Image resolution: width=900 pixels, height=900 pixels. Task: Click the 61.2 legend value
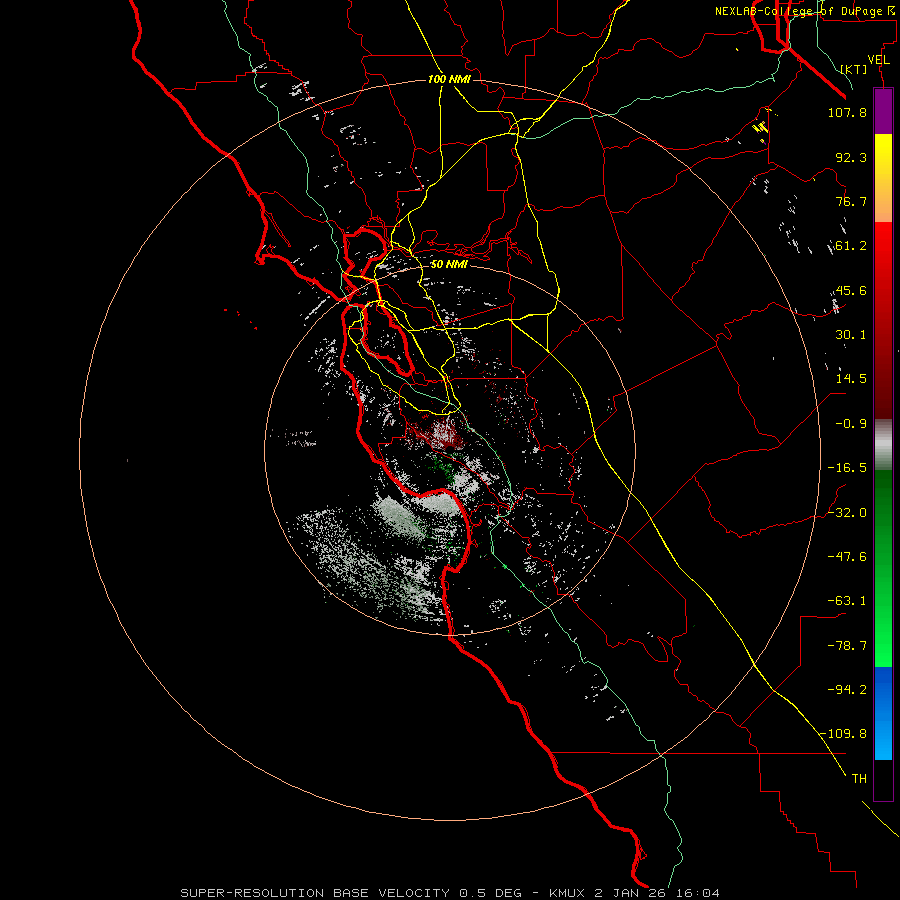tap(851, 246)
